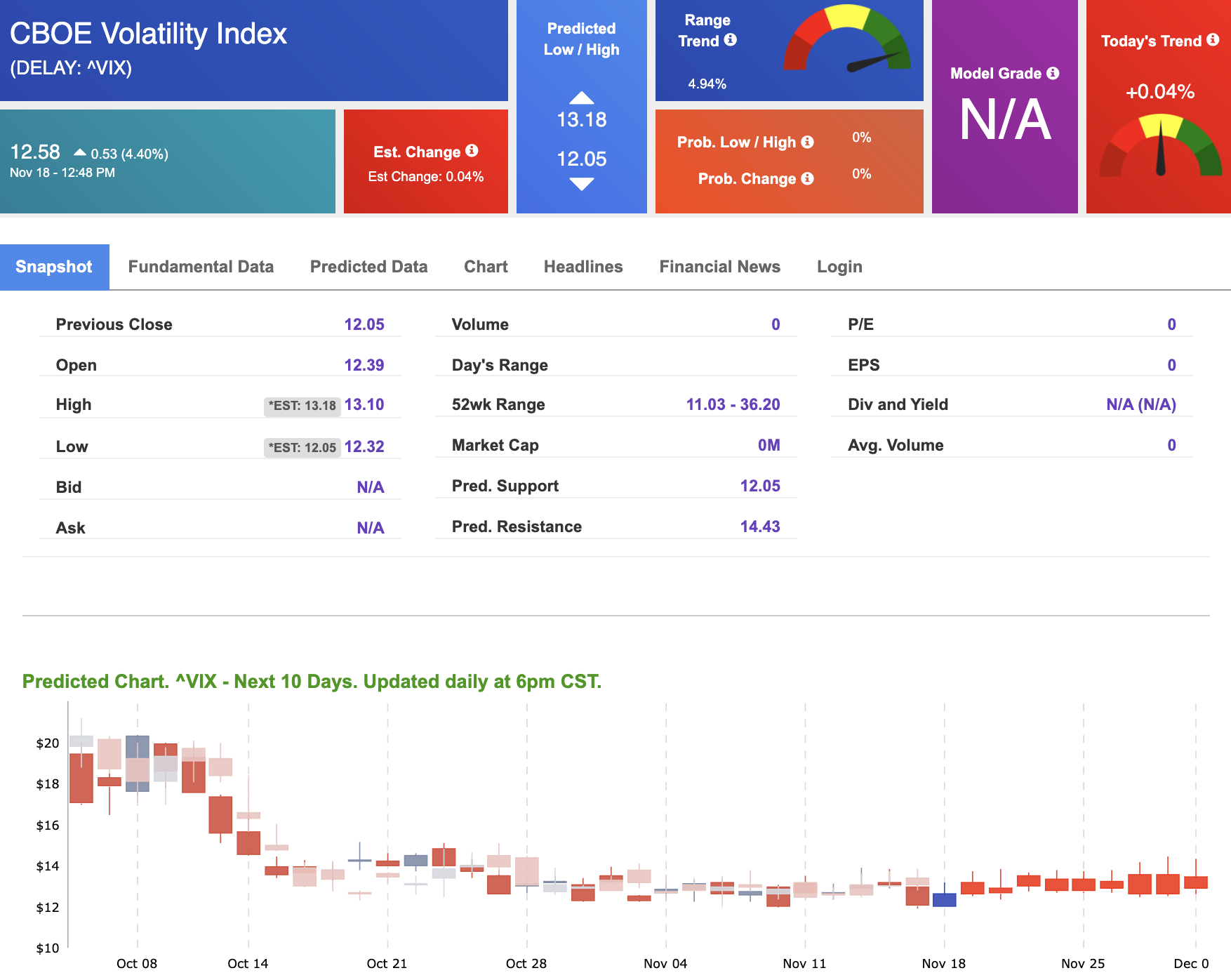
Task: Click the Pred. Resistance value 14.43
Action: coord(760,527)
